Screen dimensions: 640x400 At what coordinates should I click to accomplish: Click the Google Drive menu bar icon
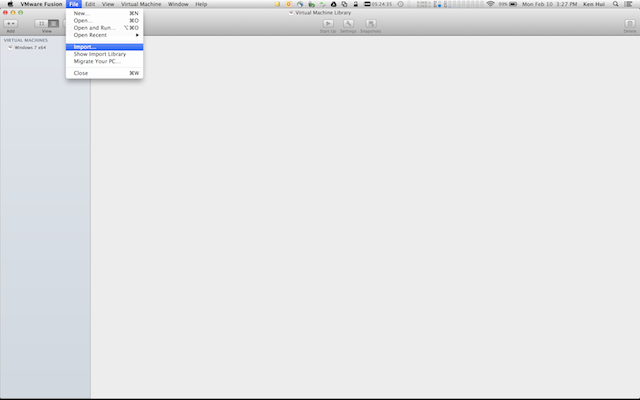333,4
